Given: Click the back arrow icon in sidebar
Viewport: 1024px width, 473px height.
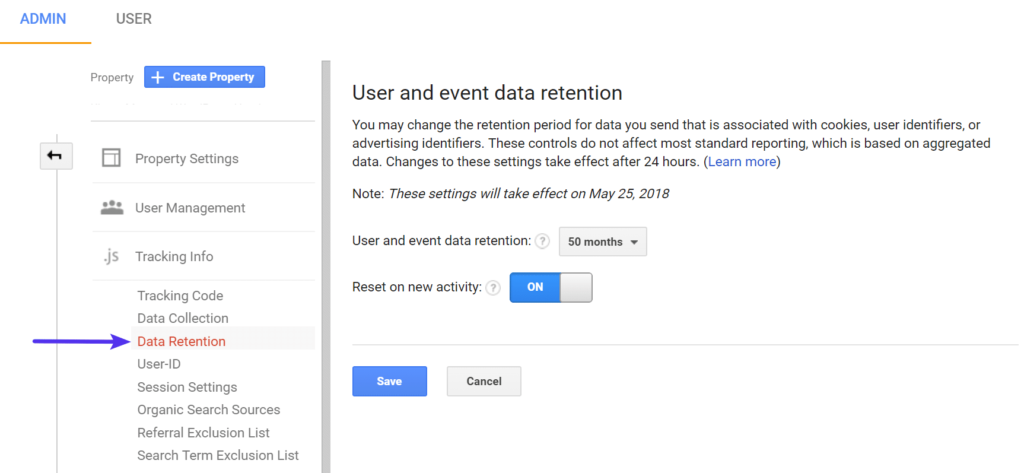Looking at the screenshot, I should coord(53,156).
